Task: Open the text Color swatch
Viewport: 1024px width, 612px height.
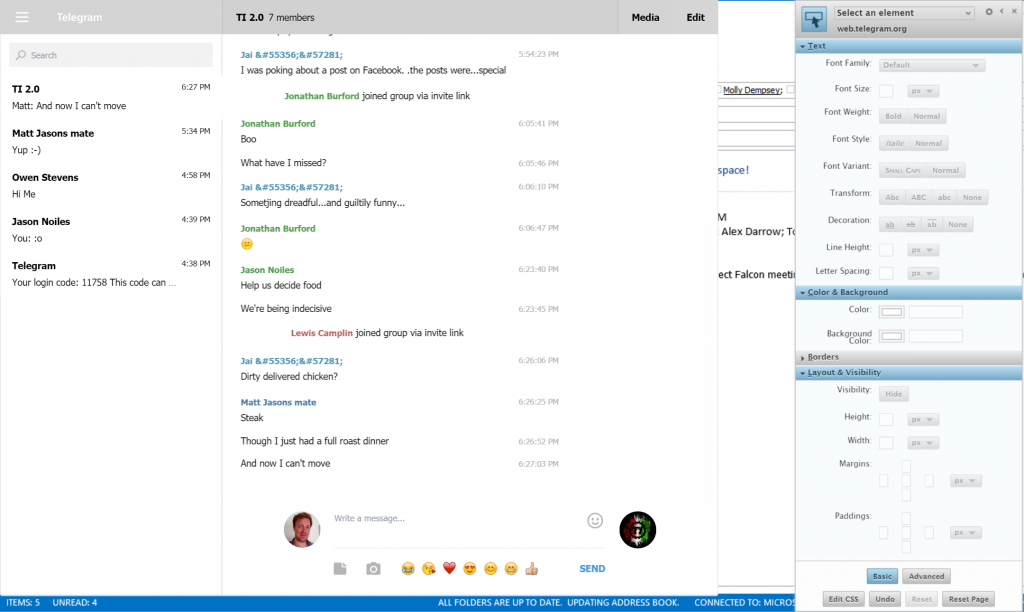Action: tap(891, 312)
